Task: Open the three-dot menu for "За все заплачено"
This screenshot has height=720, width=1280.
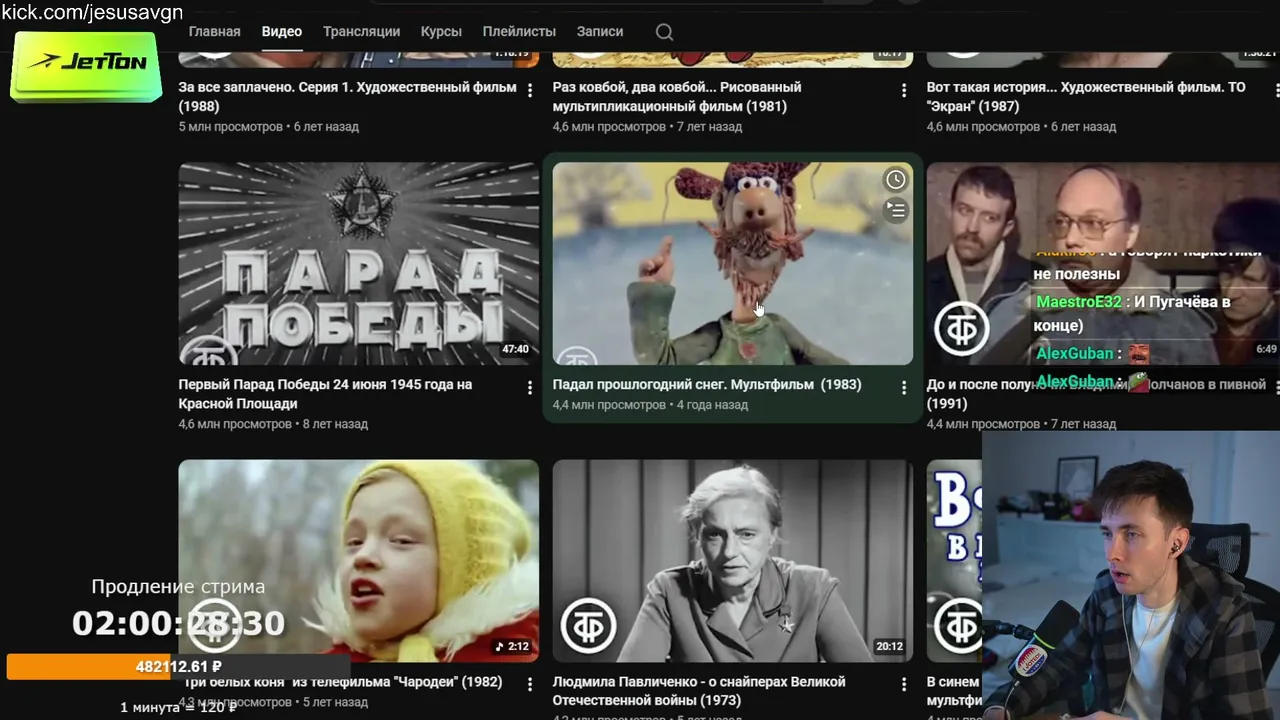Action: point(530,90)
